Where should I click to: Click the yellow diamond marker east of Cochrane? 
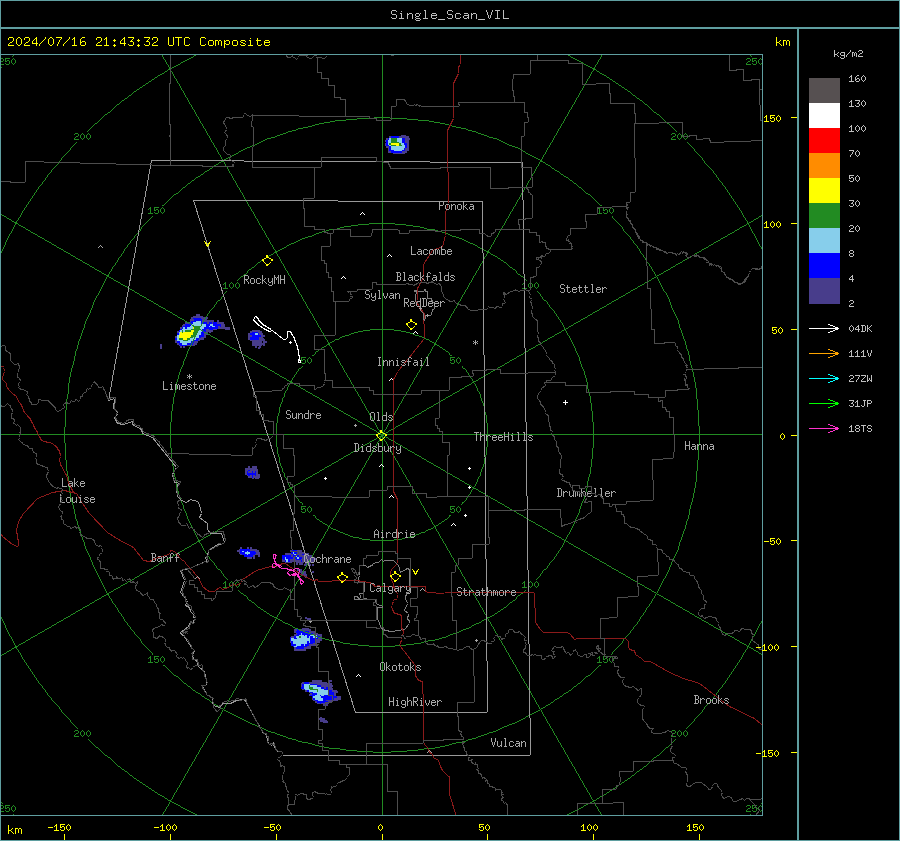click(x=342, y=577)
